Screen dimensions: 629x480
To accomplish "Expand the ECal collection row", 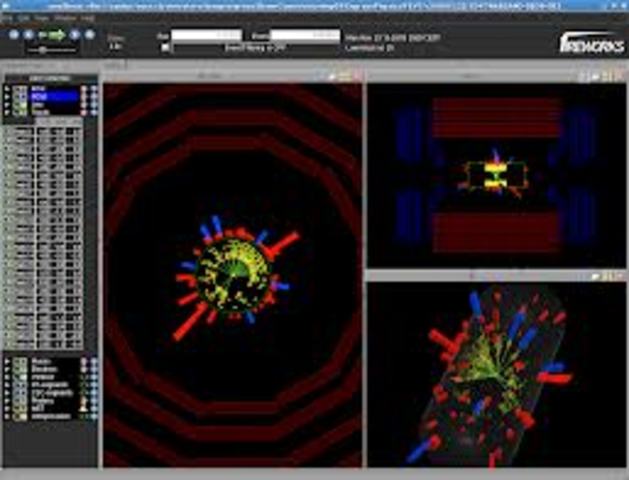I will tap(7, 89).
